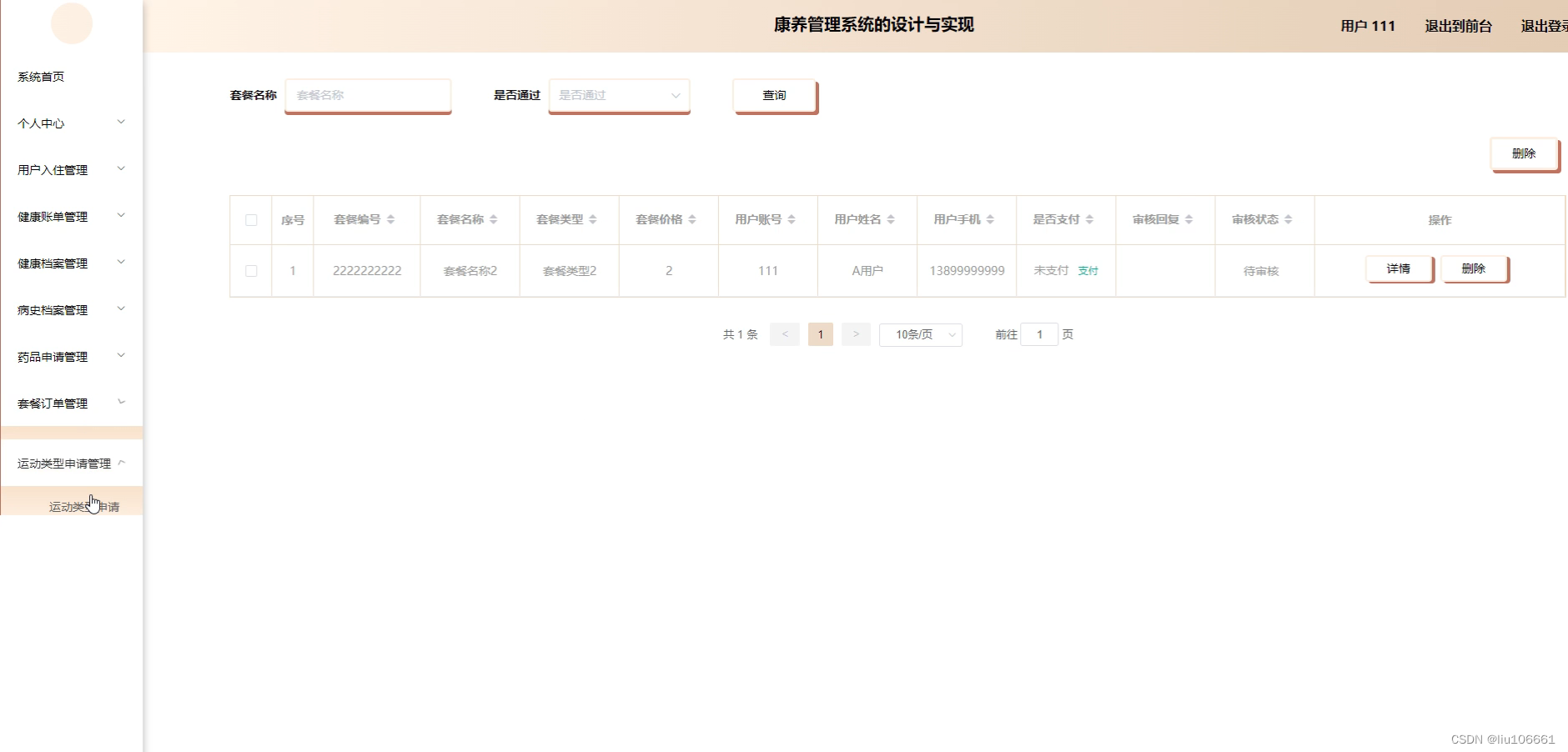Click the next page arrow in pagination
Image resolution: width=1568 pixels, height=752 pixels.
(x=856, y=333)
